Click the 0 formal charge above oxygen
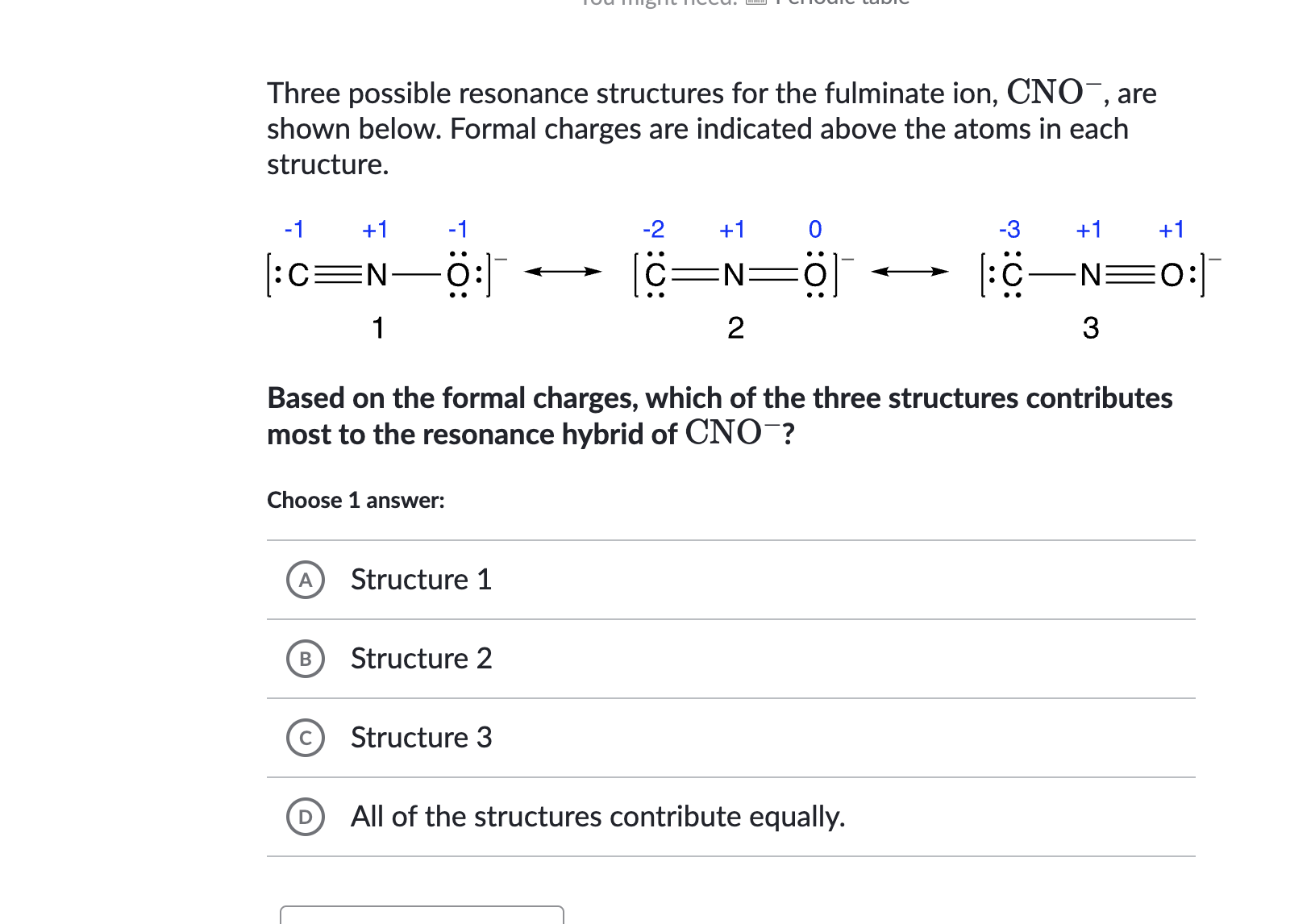The image size is (1311, 924). click(815, 230)
